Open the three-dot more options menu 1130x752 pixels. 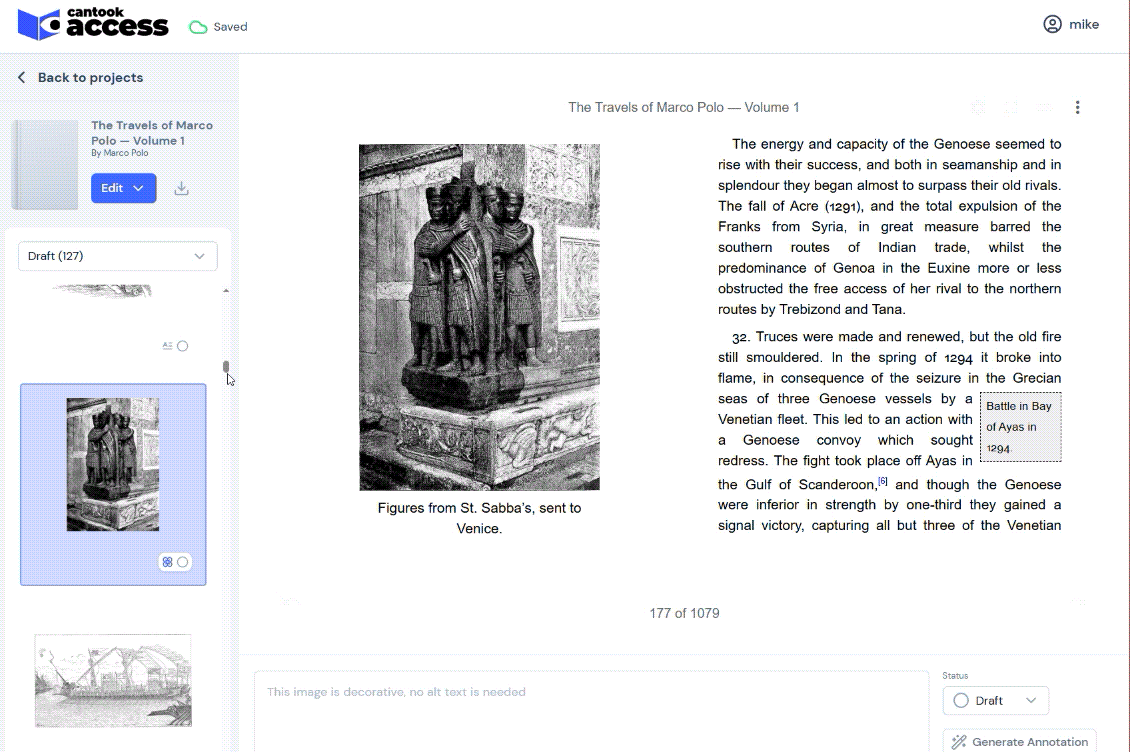1077,108
